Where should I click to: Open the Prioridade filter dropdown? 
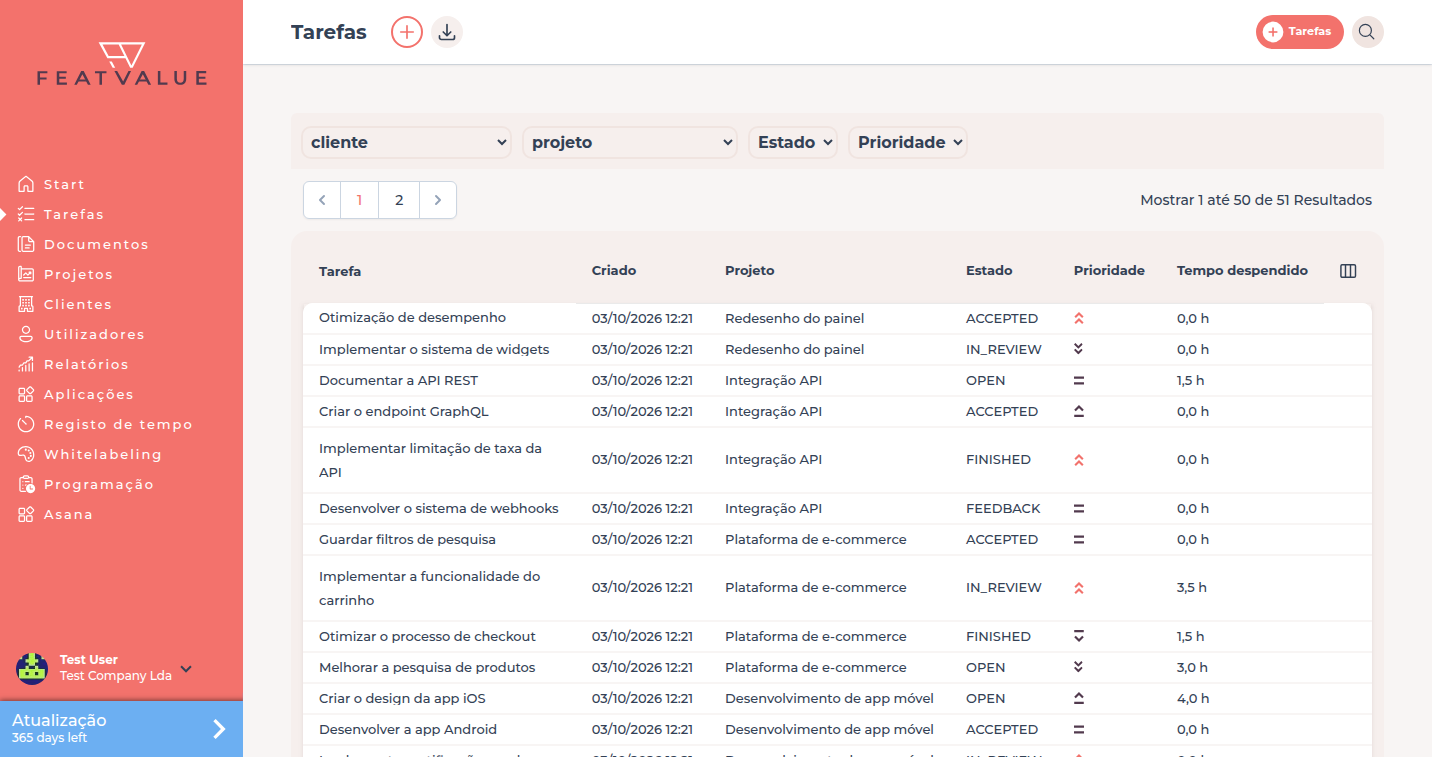[908, 142]
